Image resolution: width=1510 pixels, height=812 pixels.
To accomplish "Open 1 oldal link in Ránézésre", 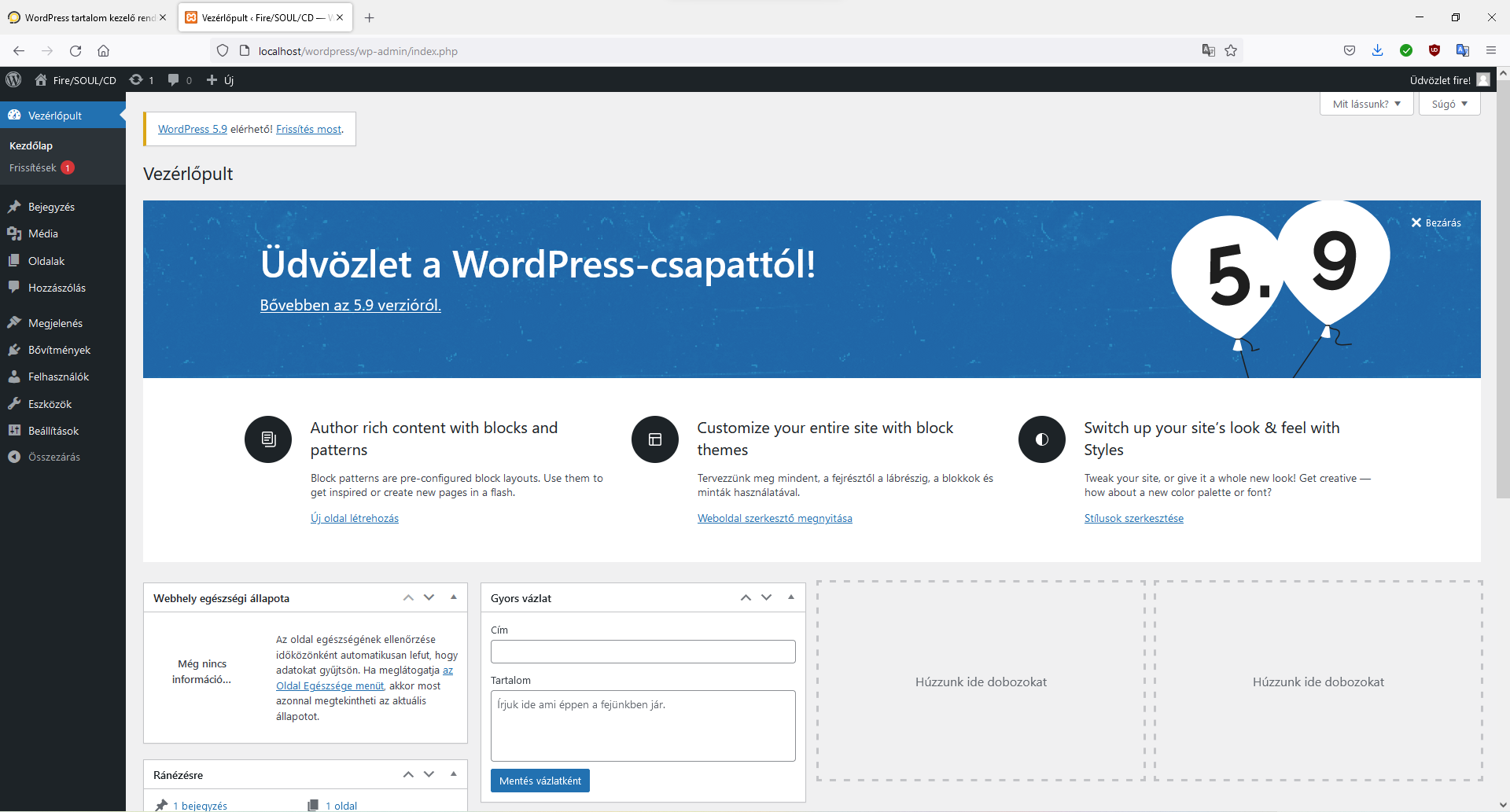I will [341, 806].
